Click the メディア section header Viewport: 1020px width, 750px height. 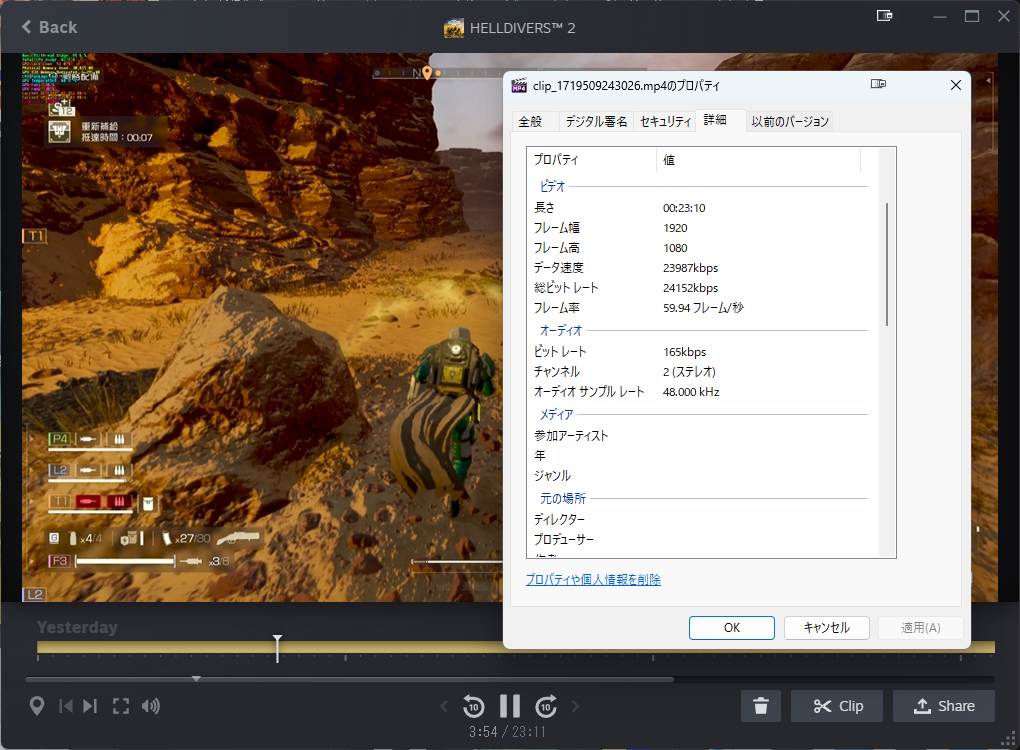pyautogui.click(x=556, y=414)
